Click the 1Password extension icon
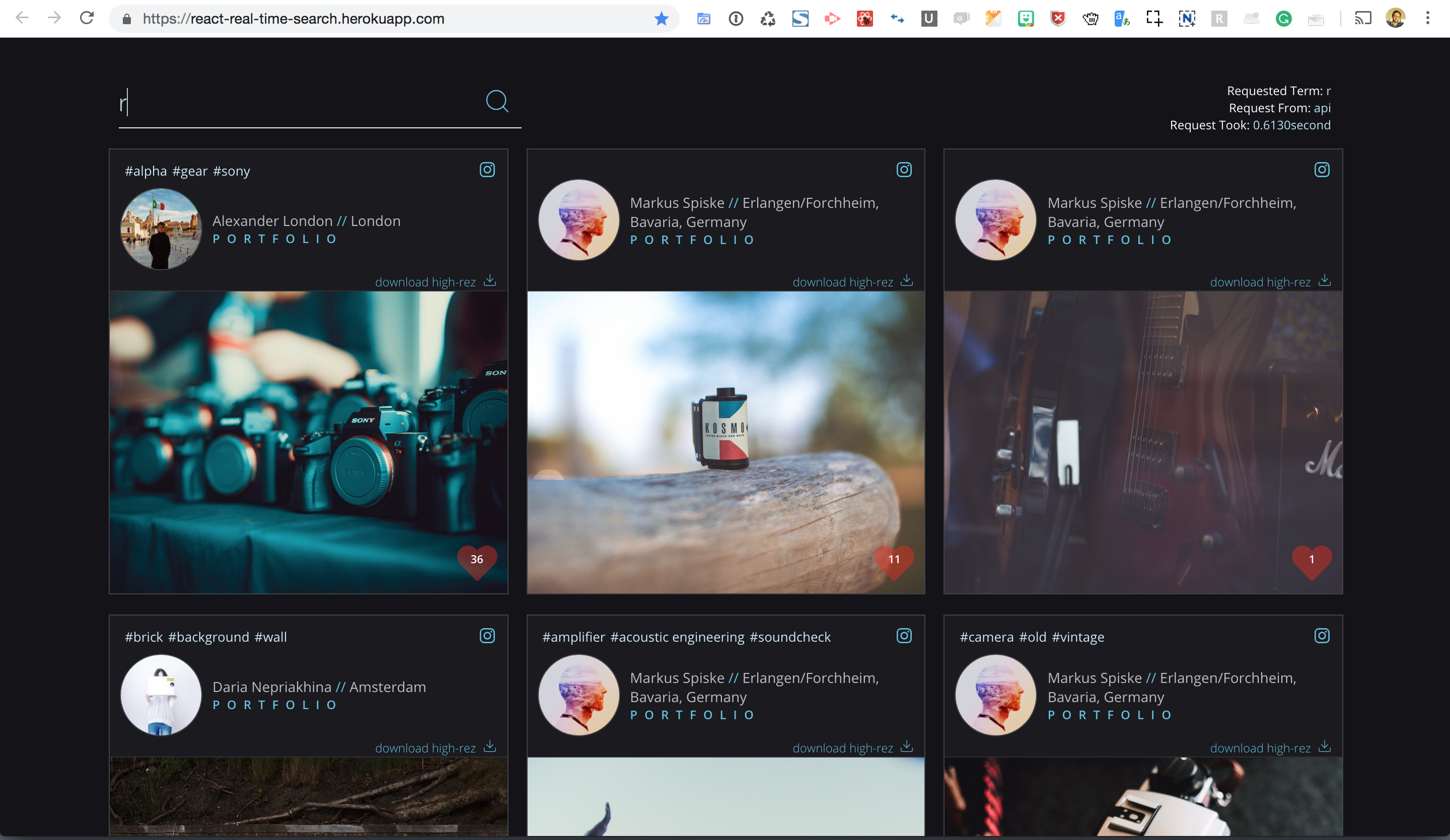The width and height of the screenshot is (1450, 840). coord(736,19)
